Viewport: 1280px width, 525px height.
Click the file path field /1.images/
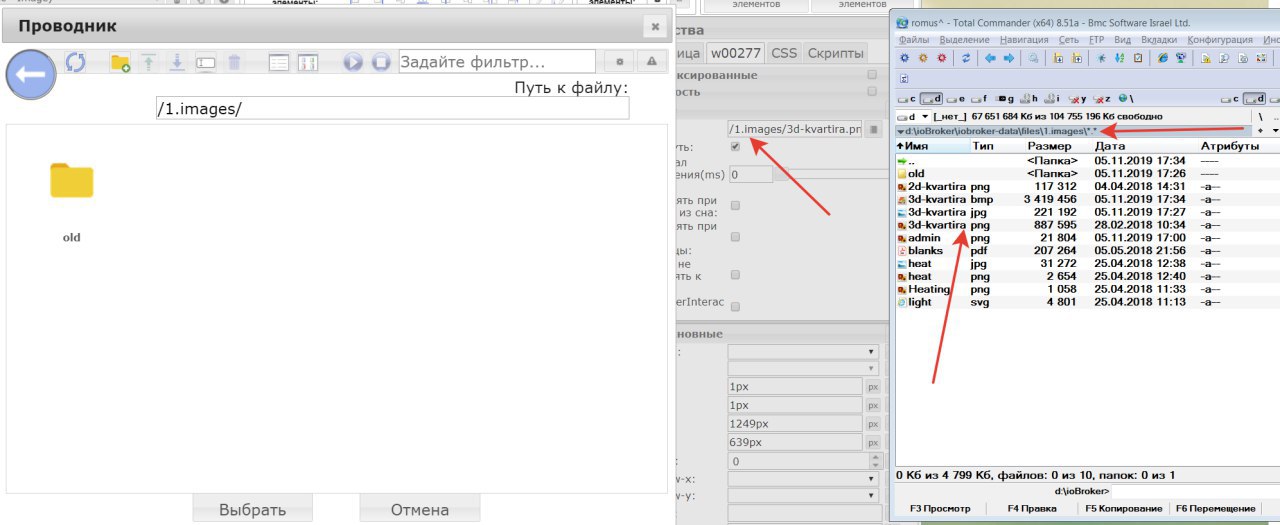[x=392, y=108]
